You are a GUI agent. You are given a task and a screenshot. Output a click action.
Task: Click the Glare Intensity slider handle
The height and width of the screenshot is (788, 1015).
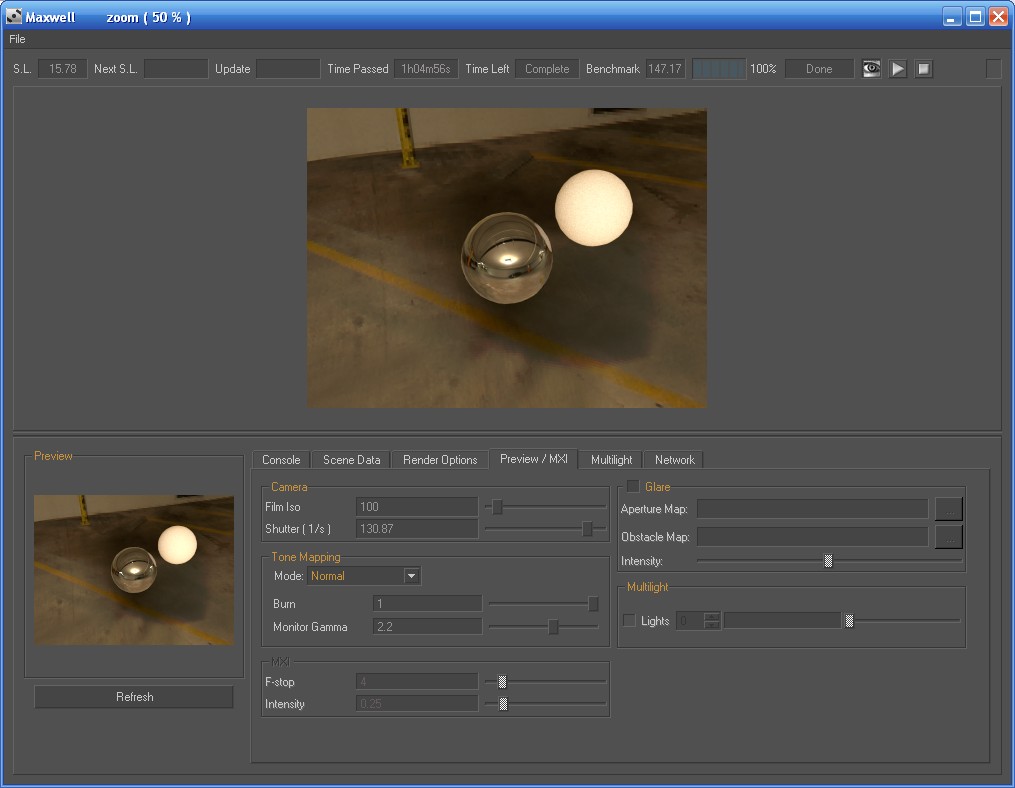click(828, 561)
